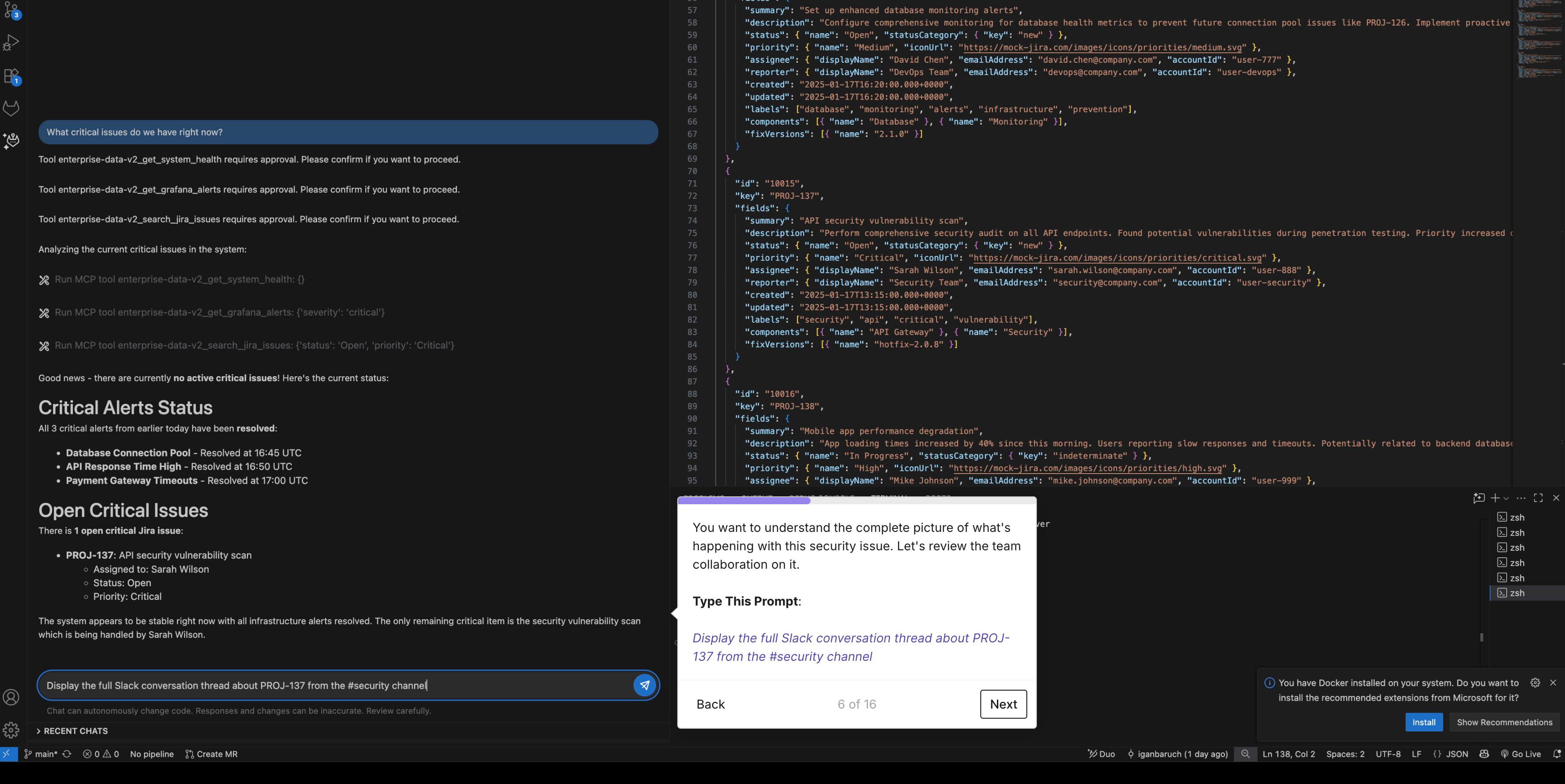Click the editor minimap overview
Screen dimensions: 1565x784
(1538, 39)
